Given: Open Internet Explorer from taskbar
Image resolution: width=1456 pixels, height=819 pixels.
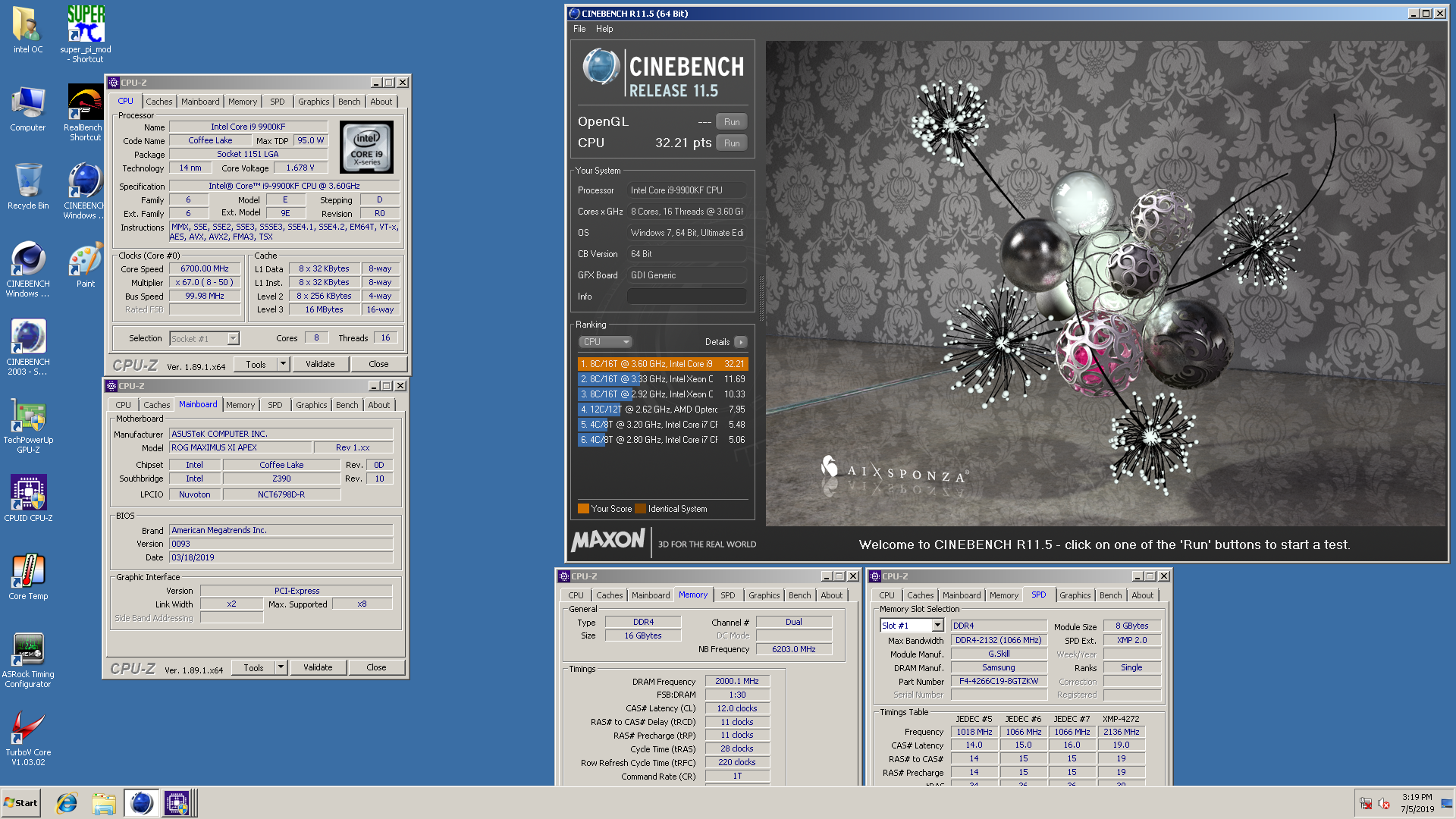Looking at the screenshot, I should [x=67, y=803].
